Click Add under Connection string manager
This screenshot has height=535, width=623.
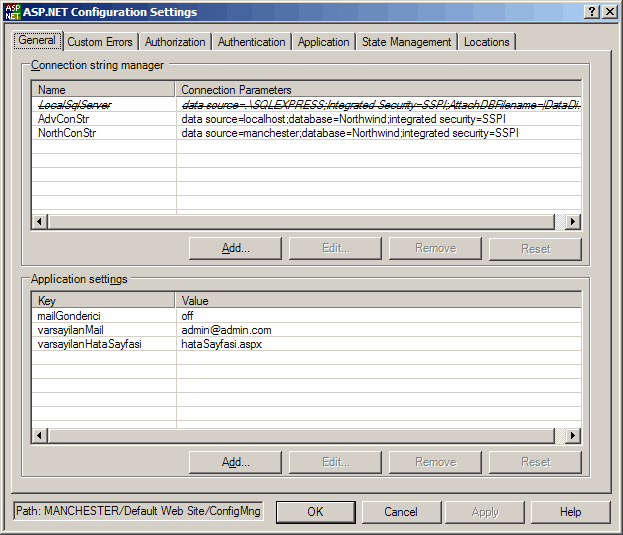(235, 248)
